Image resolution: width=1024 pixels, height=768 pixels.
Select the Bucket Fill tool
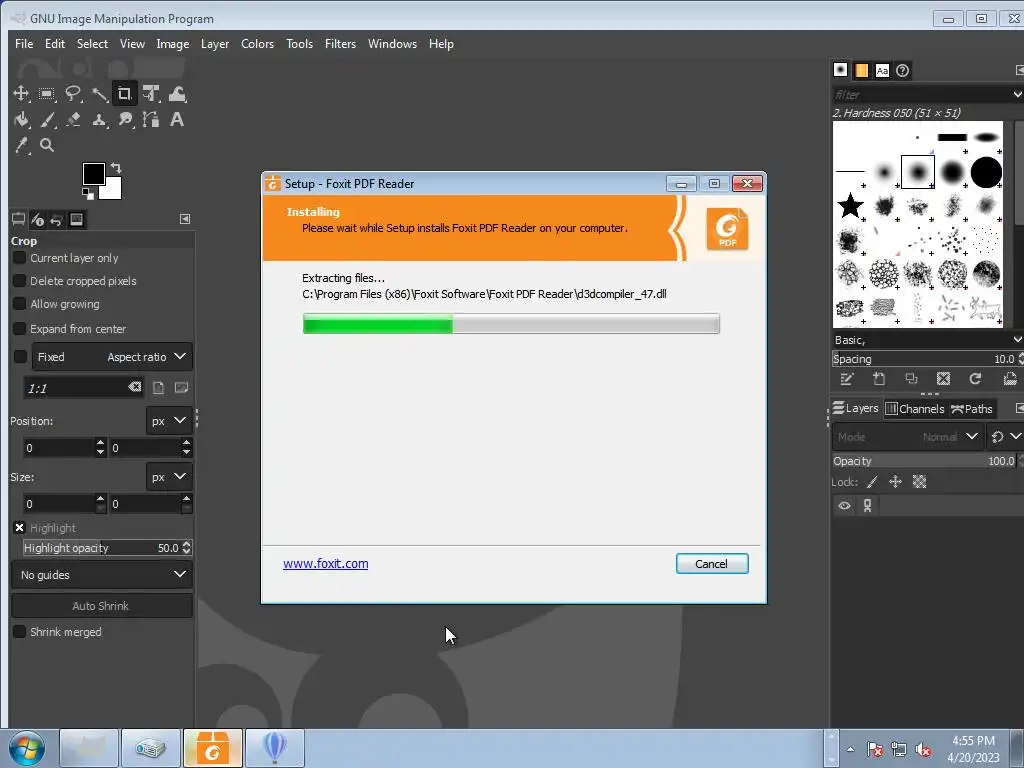pyautogui.click(x=21, y=120)
